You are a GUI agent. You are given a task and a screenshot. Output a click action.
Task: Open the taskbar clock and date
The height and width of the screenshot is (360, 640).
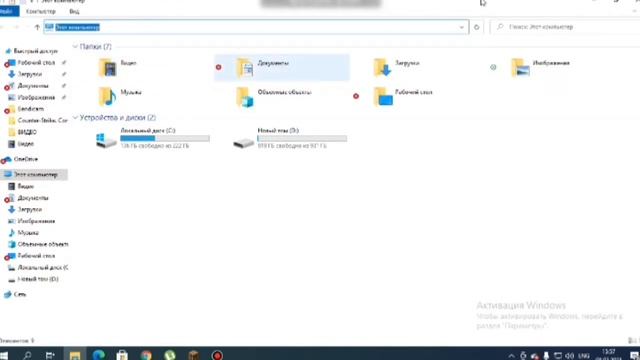(609, 355)
